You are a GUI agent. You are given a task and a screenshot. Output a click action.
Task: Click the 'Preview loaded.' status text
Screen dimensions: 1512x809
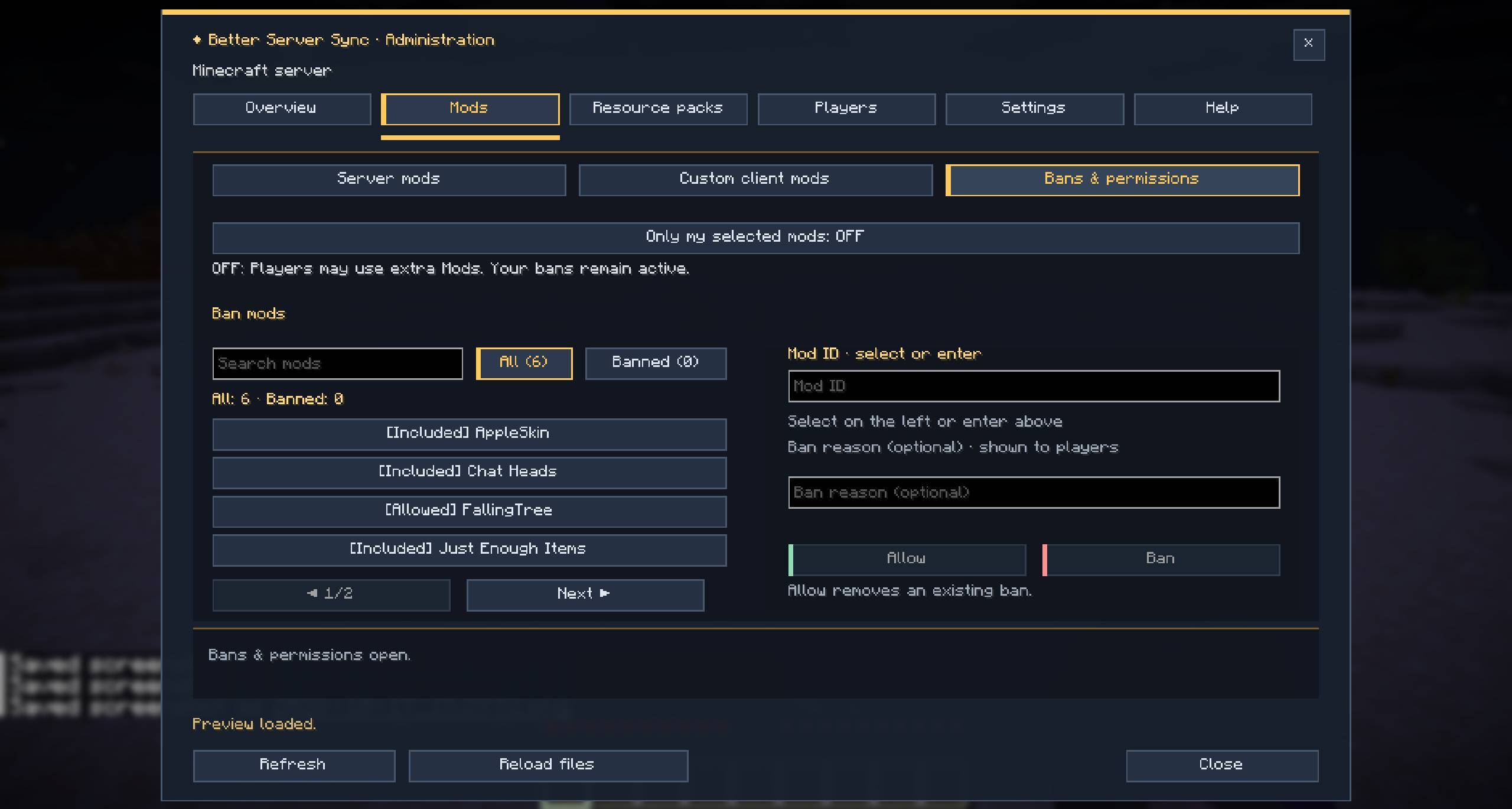254,724
